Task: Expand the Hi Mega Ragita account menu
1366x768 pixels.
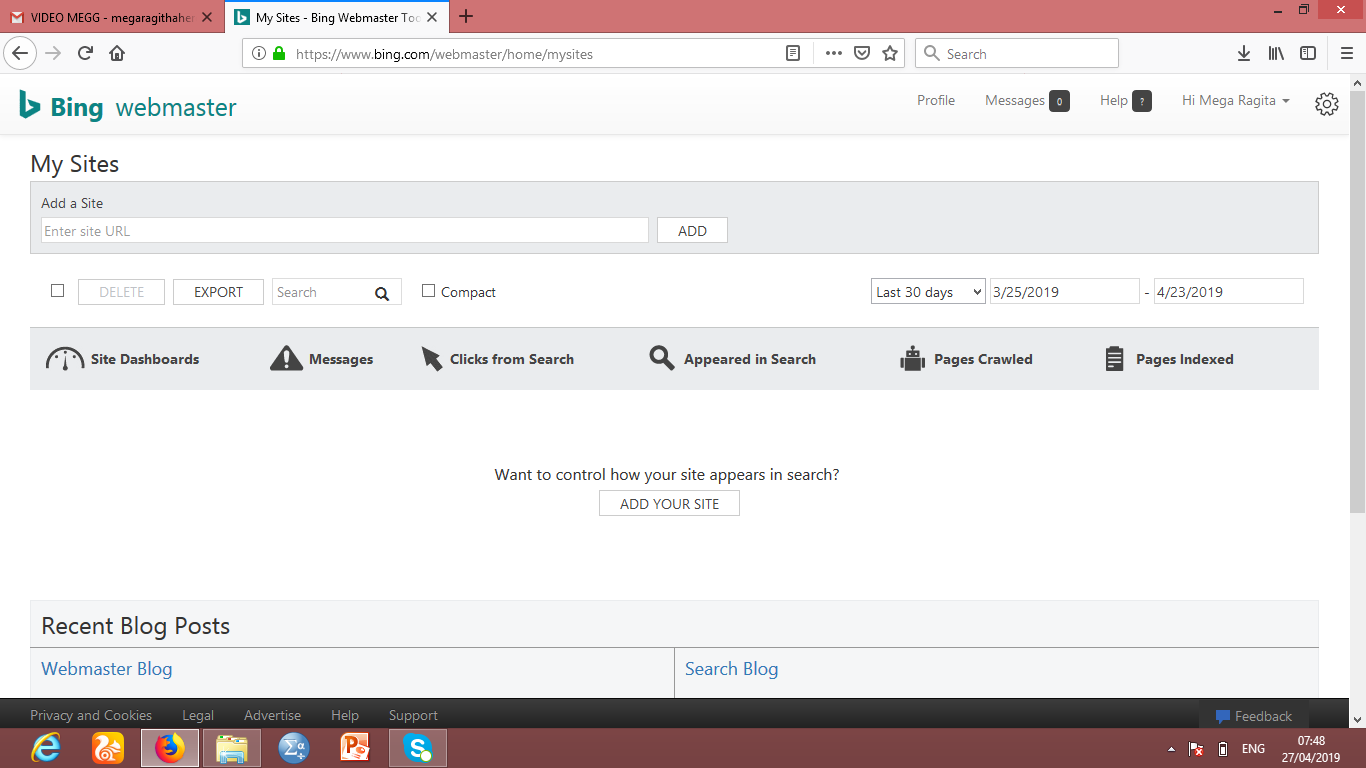Action: (x=1236, y=101)
